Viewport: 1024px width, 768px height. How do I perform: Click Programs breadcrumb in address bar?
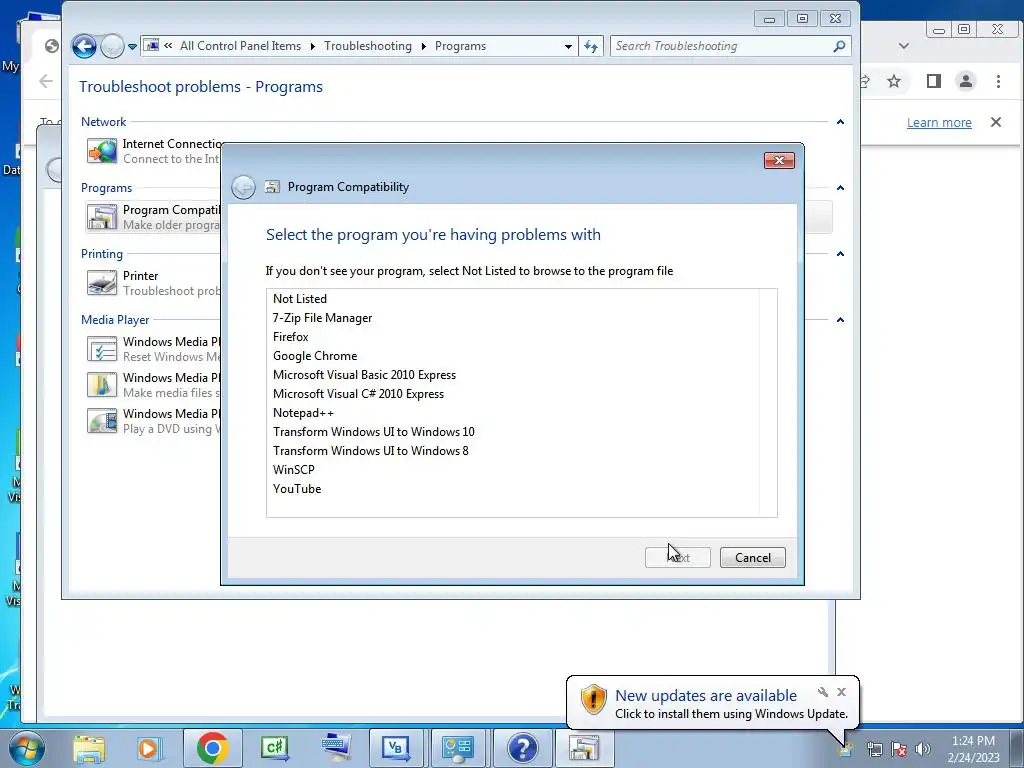pyautogui.click(x=460, y=46)
